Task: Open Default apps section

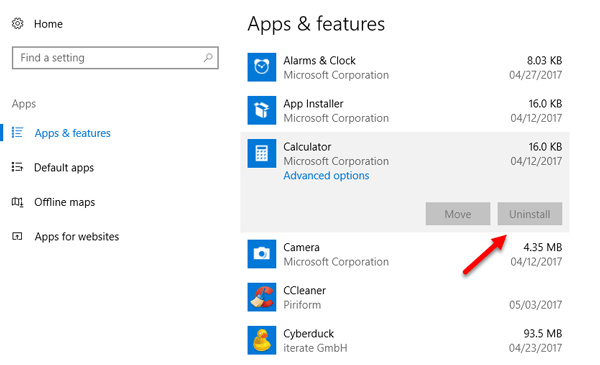Action: tap(64, 168)
